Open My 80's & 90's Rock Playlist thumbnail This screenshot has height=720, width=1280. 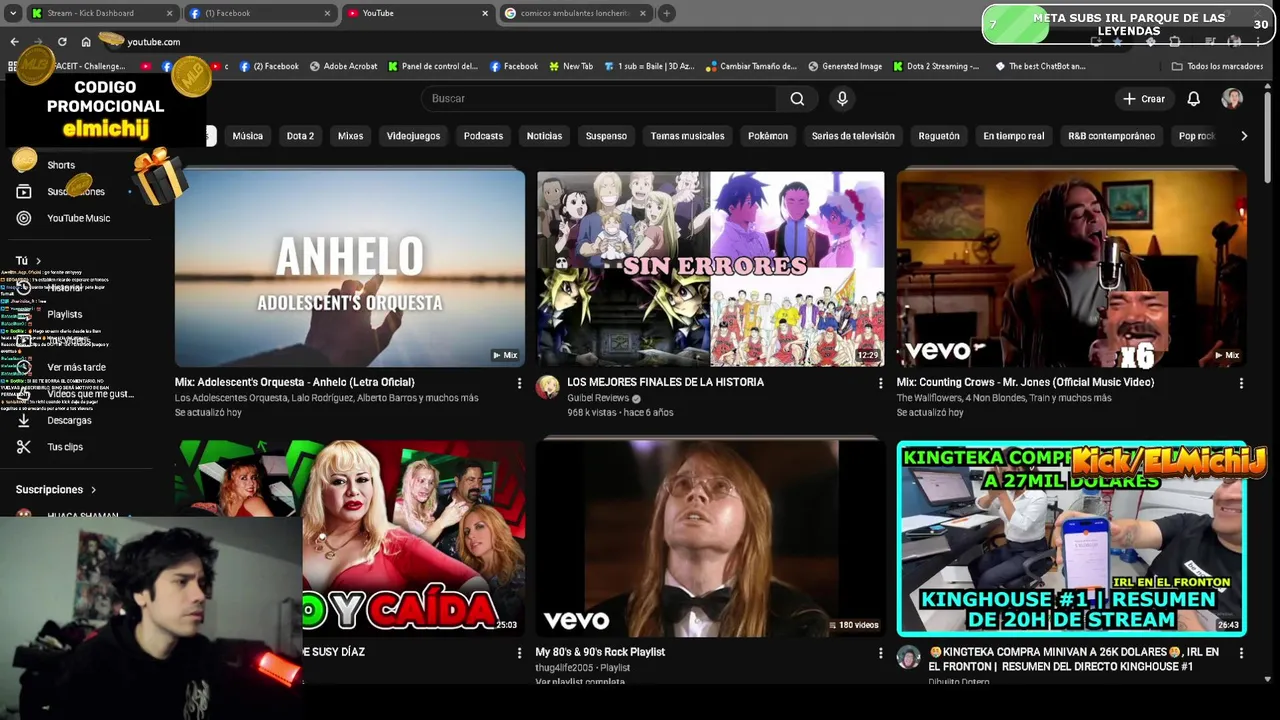[710, 539]
